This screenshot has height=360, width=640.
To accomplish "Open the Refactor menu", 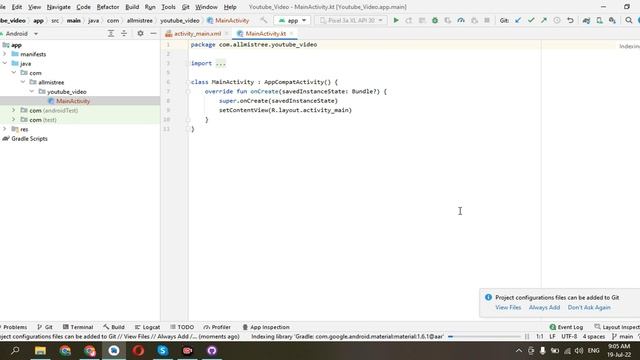I will click(108, 7).
